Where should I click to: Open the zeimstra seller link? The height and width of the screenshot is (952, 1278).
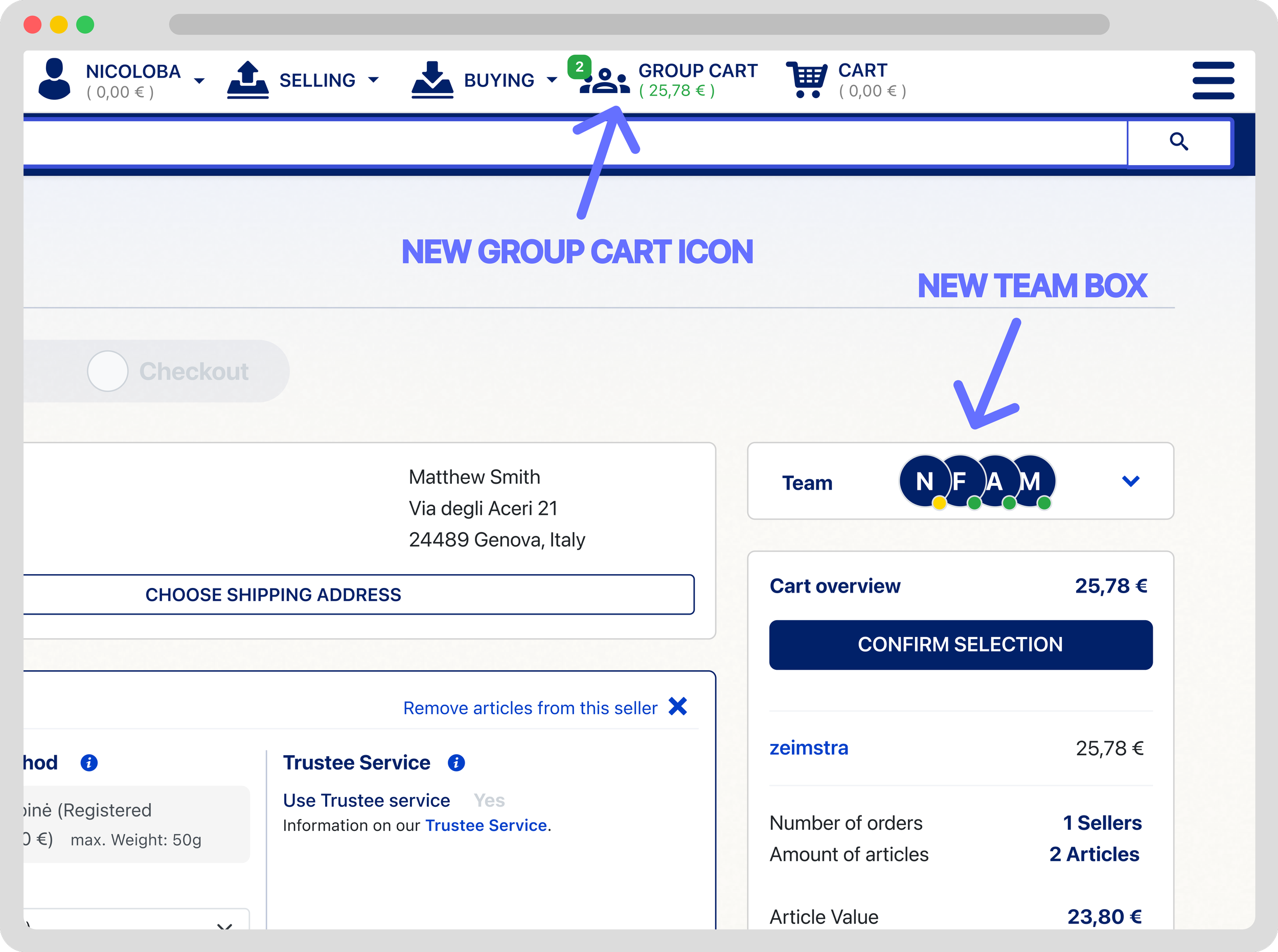tap(808, 748)
